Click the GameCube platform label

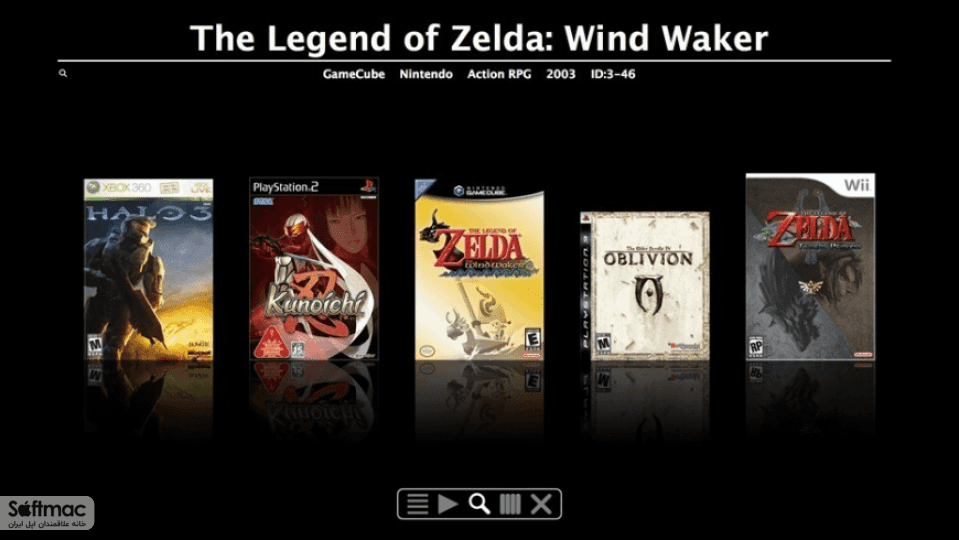pyautogui.click(x=354, y=74)
